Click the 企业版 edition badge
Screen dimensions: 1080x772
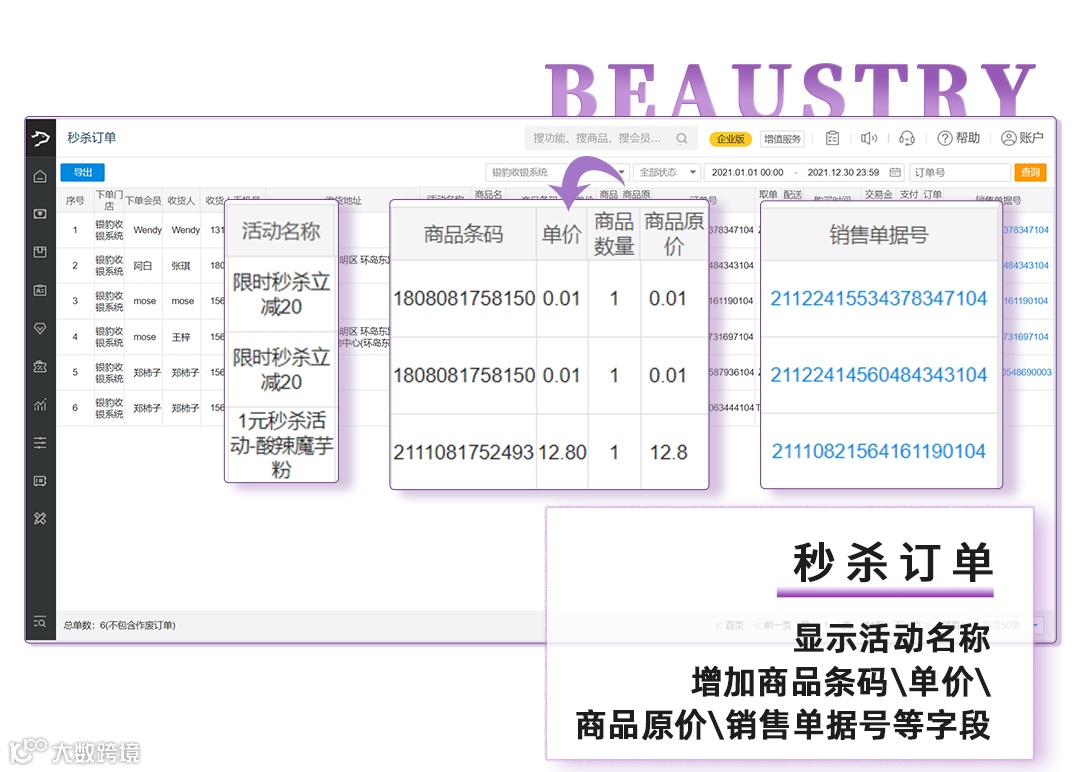pyautogui.click(x=731, y=139)
